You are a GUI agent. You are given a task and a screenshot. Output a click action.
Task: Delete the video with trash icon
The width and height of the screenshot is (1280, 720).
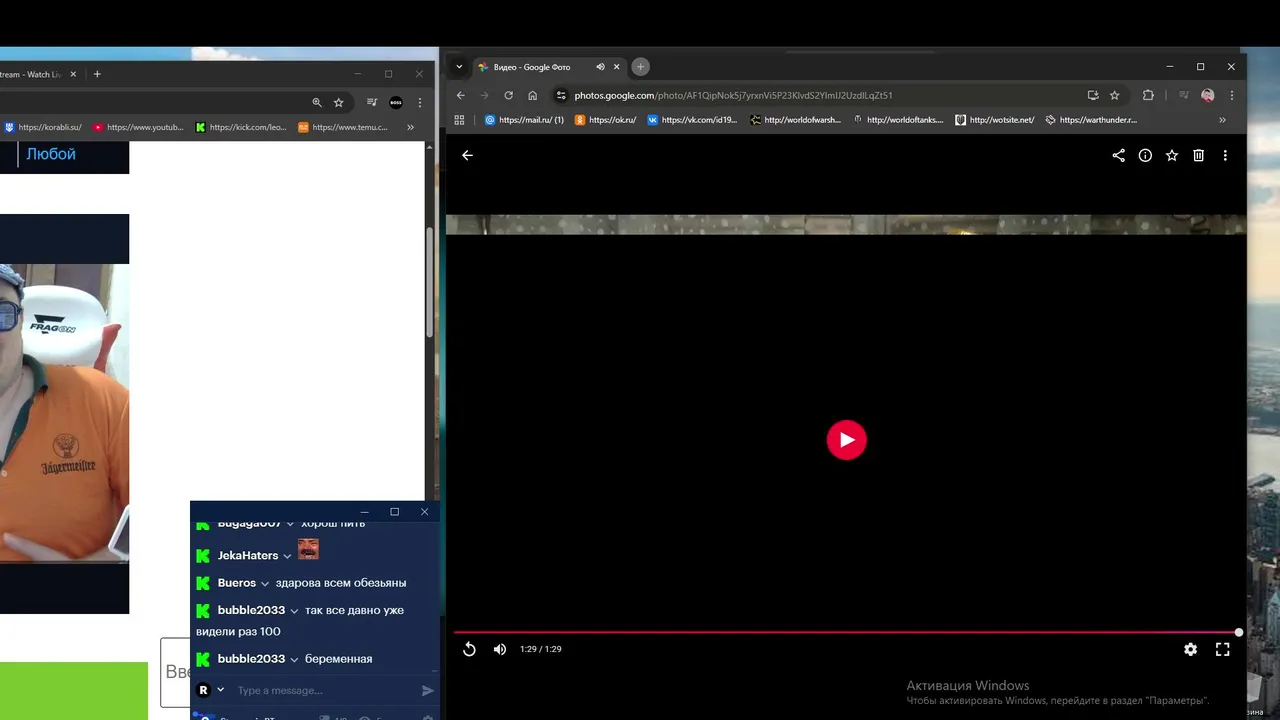click(x=1198, y=155)
